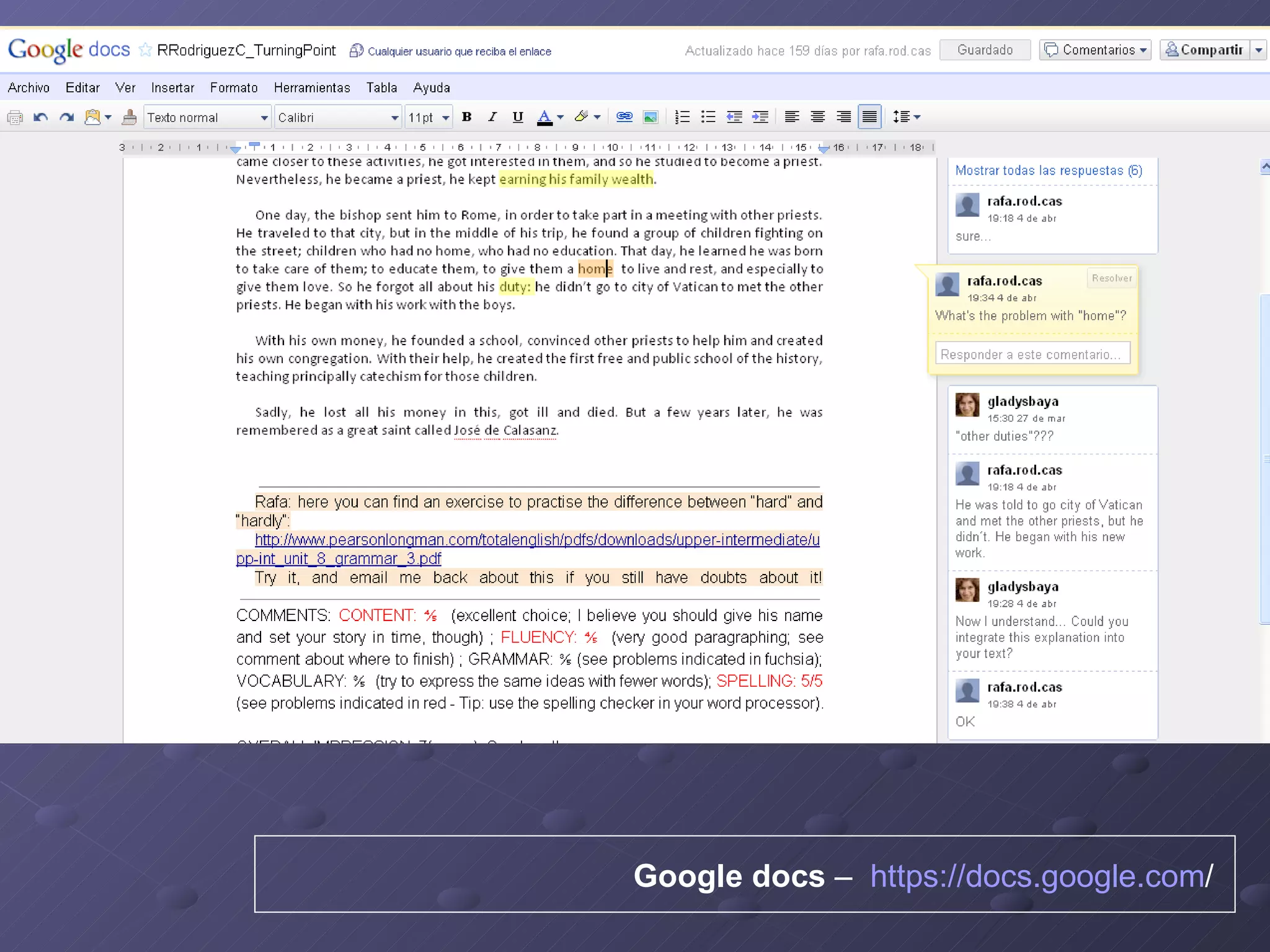This screenshot has width=1270, height=952.
Task: Click the Compartir button
Action: pyautogui.click(x=1205, y=50)
